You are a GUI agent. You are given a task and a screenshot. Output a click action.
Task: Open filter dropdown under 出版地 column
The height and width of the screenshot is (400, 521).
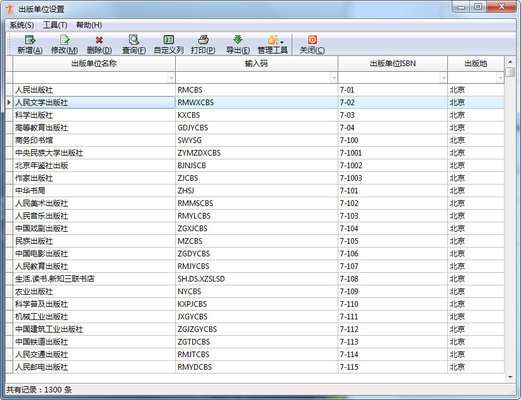click(x=500, y=78)
